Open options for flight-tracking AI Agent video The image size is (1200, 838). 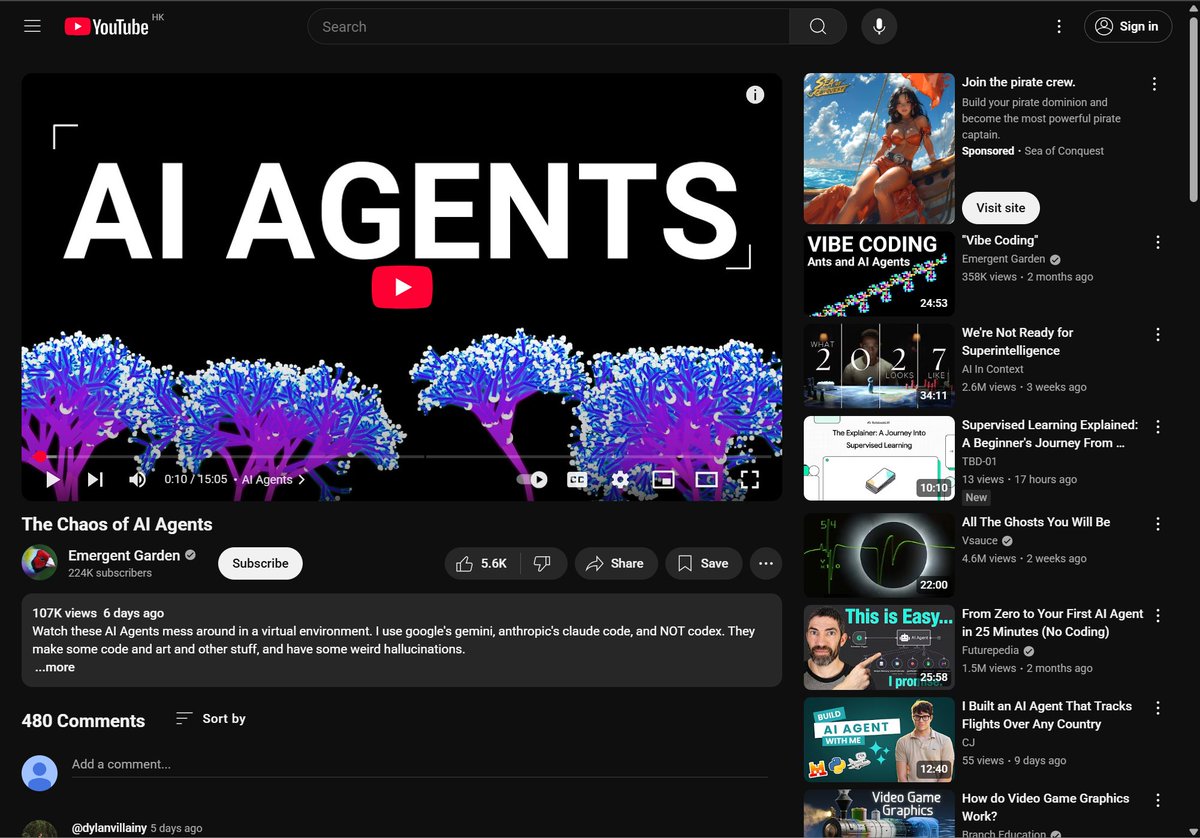pos(1157,707)
